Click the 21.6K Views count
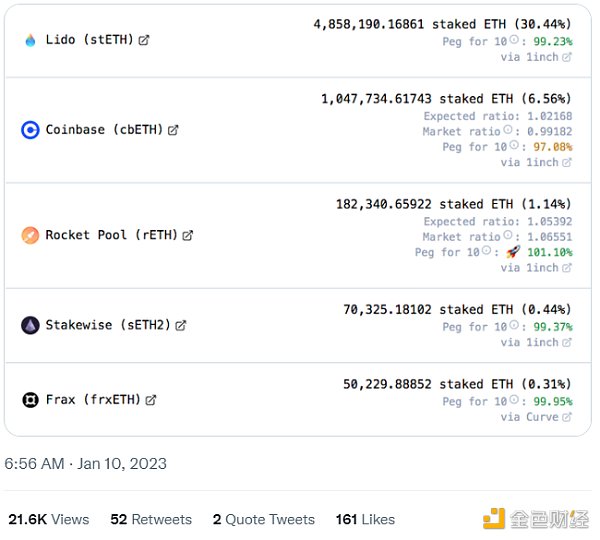 [48, 519]
